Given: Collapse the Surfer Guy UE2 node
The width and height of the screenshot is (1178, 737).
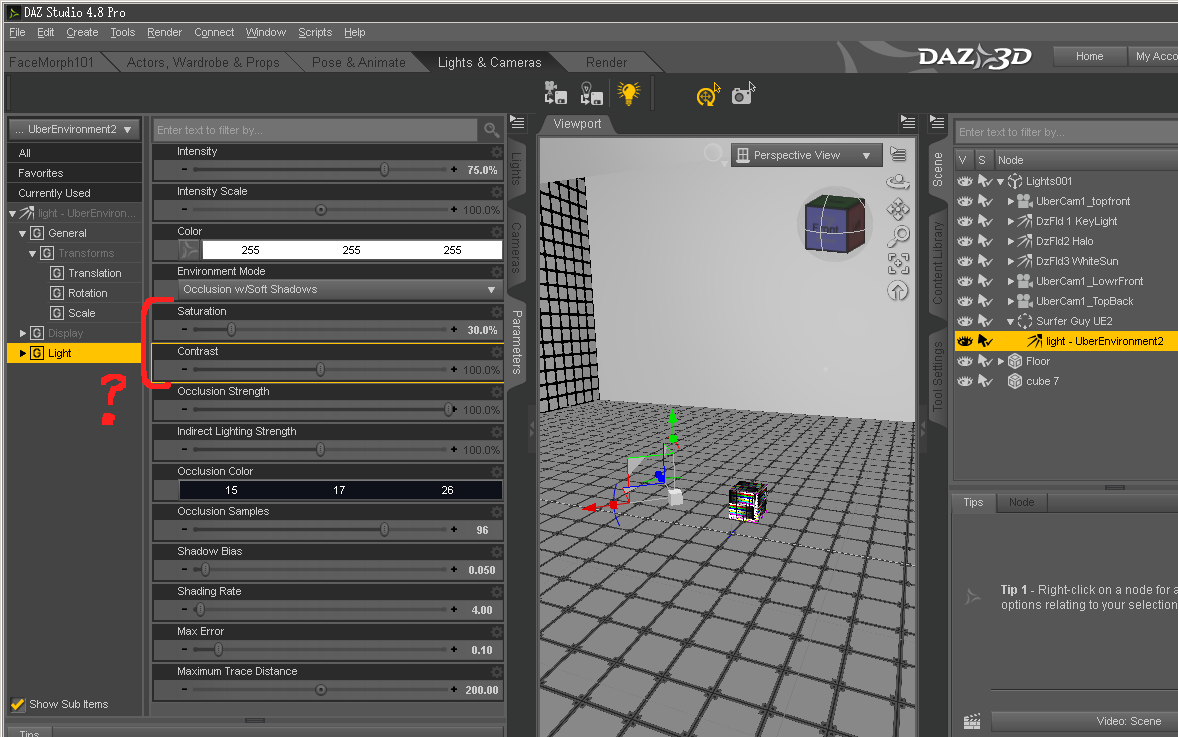Looking at the screenshot, I should coord(1010,322).
